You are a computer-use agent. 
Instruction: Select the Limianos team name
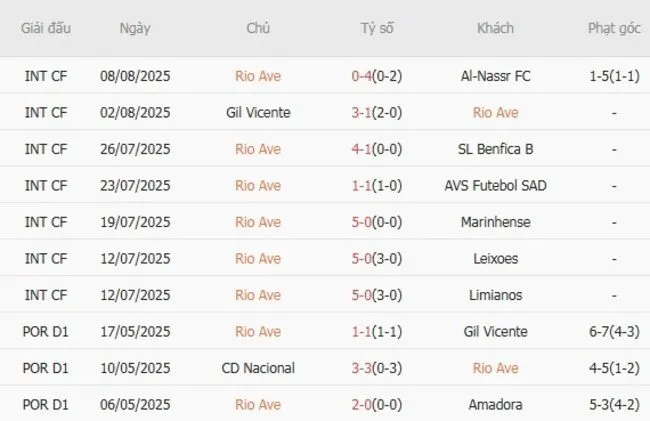pos(495,295)
